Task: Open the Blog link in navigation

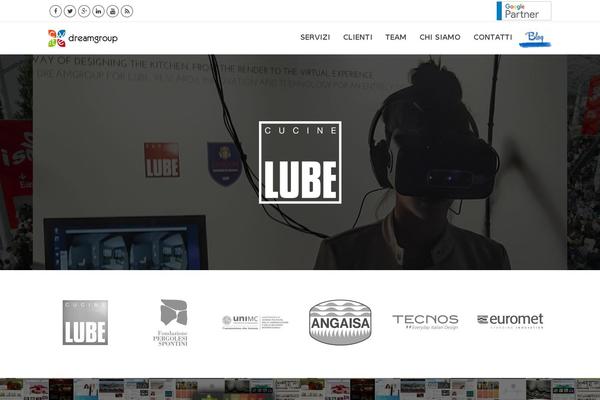Action: tap(535, 39)
